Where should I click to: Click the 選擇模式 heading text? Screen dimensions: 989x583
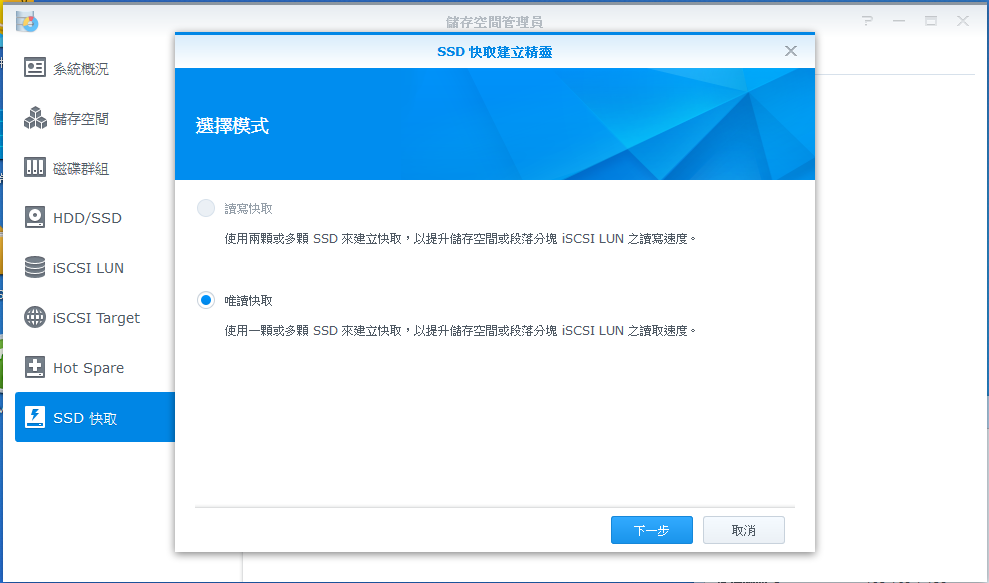point(232,126)
